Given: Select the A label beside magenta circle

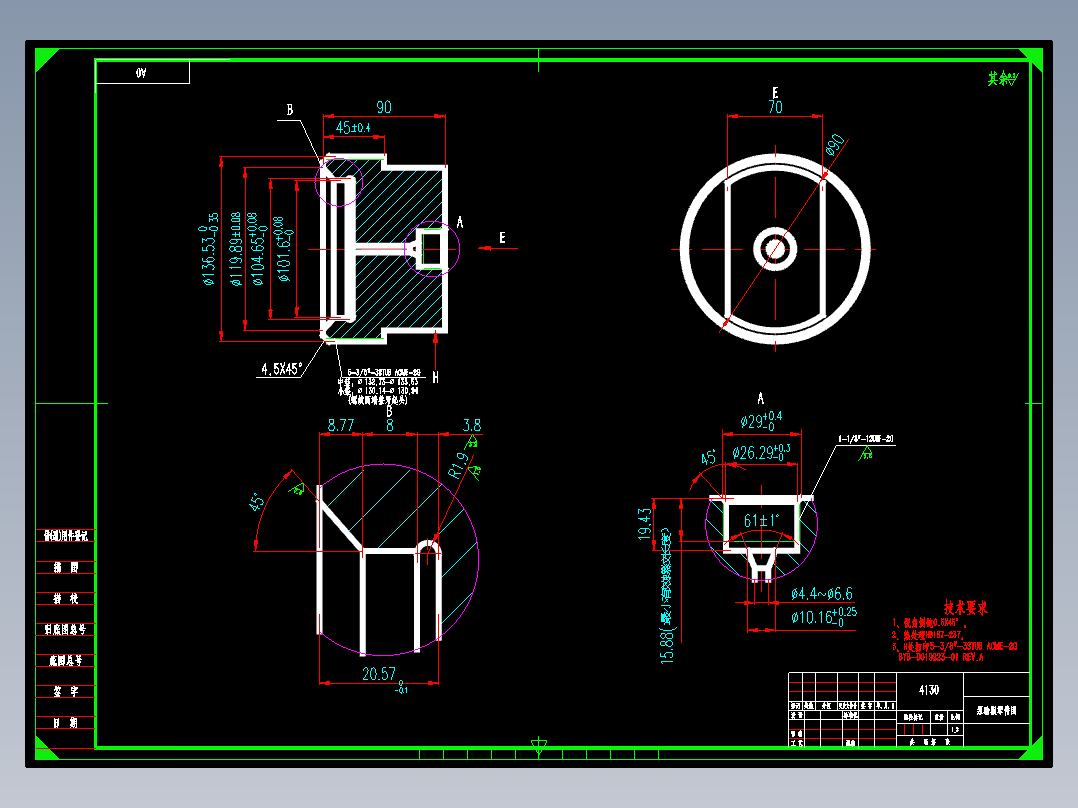Looking at the screenshot, I should (x=460, y=223).
